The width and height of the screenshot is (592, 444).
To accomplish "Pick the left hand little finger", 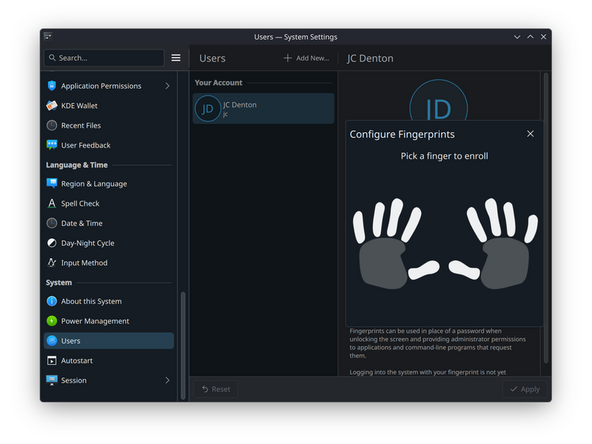I will coord(359,227).
